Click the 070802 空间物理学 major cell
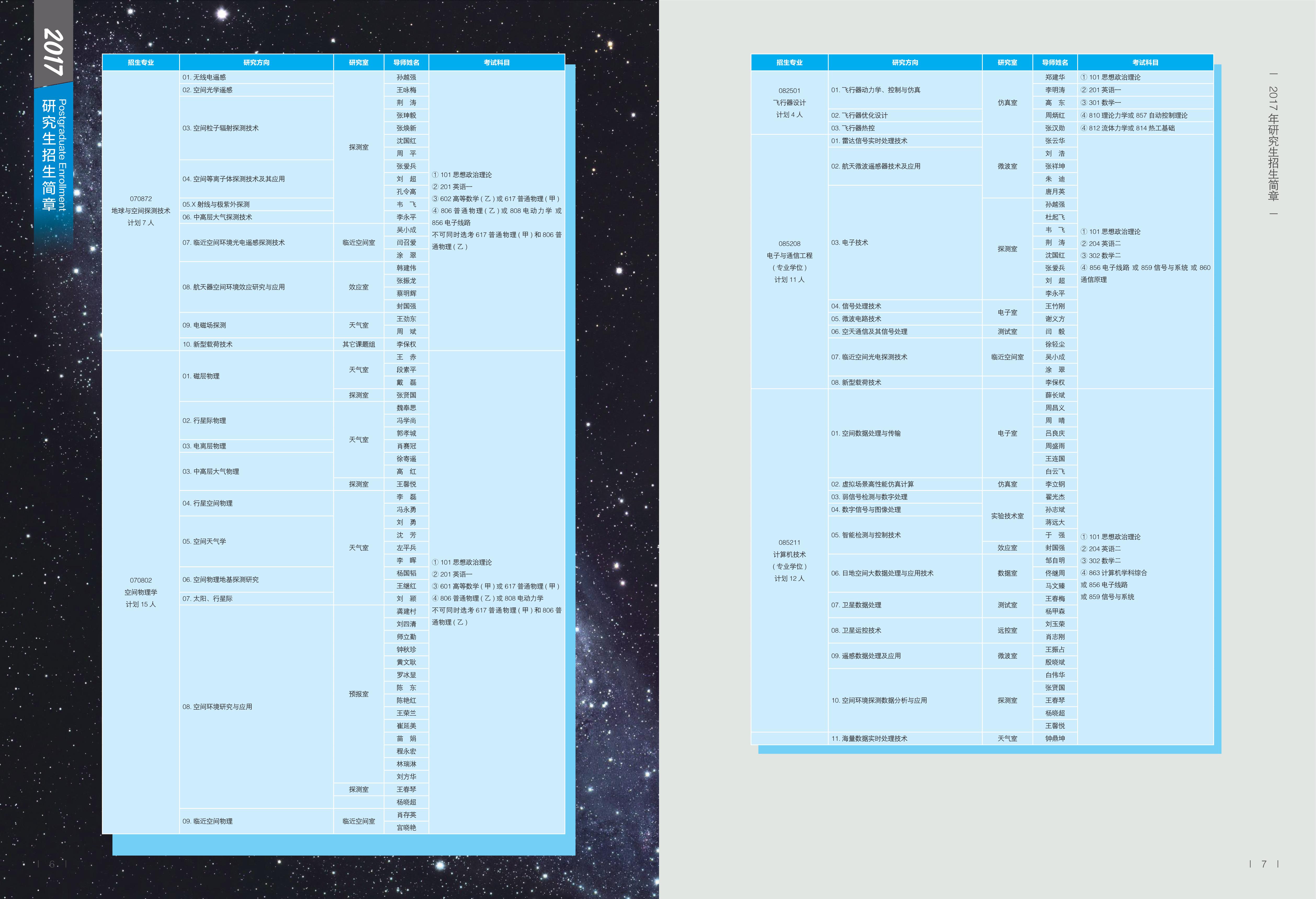 (140, 592)
